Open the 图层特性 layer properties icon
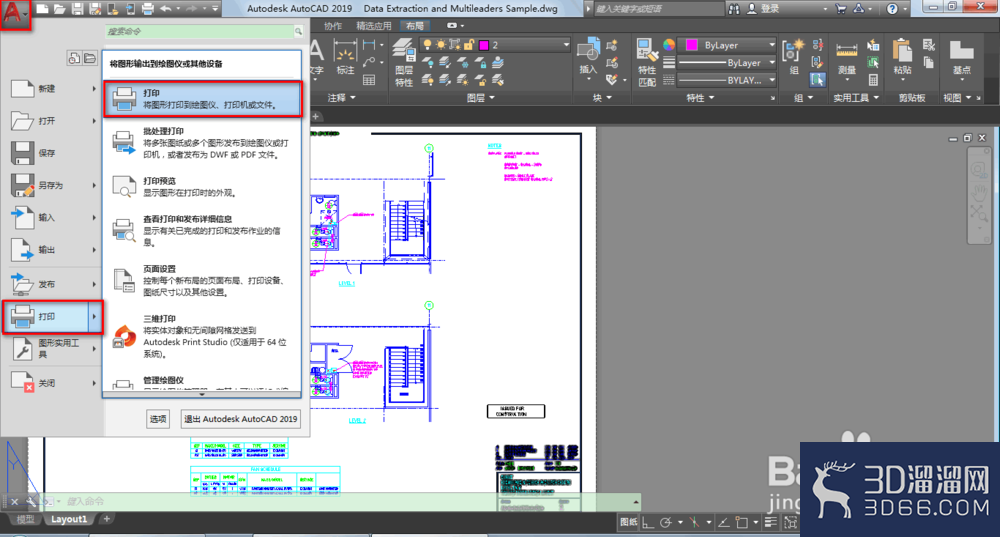Viewport: 1000px width, 537px height. [x=404, y=63]
